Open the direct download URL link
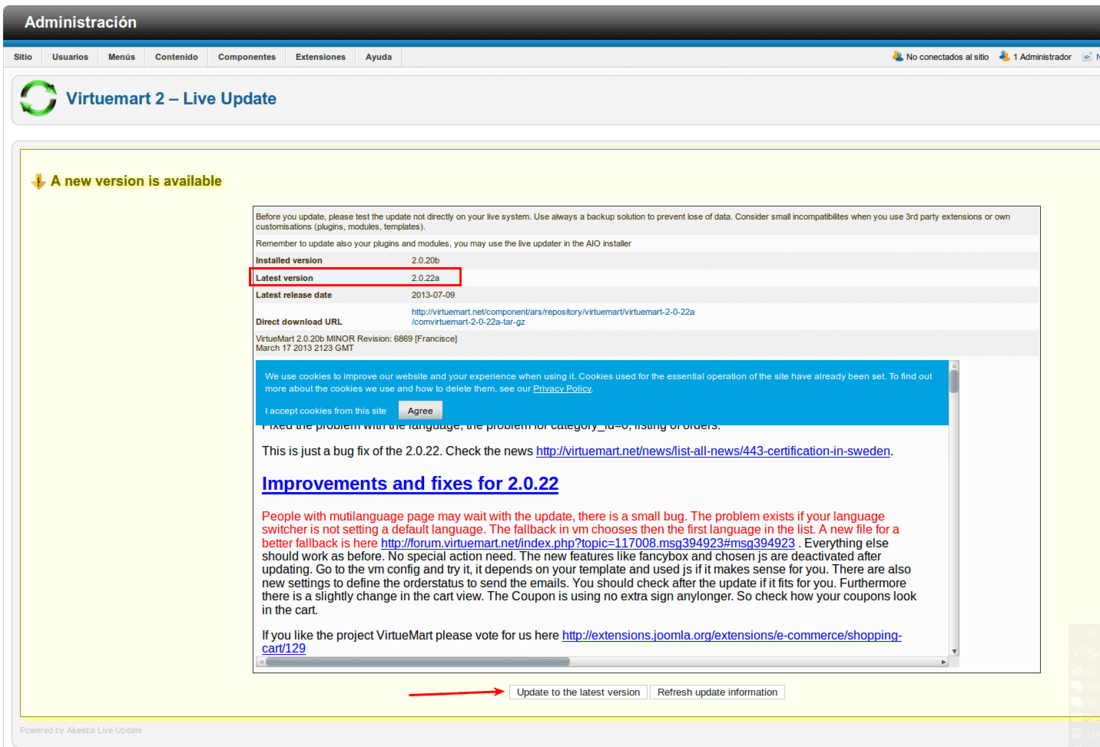Image resolution: width=1100 pixels, height=747 pixels. [x=553, y=317]
